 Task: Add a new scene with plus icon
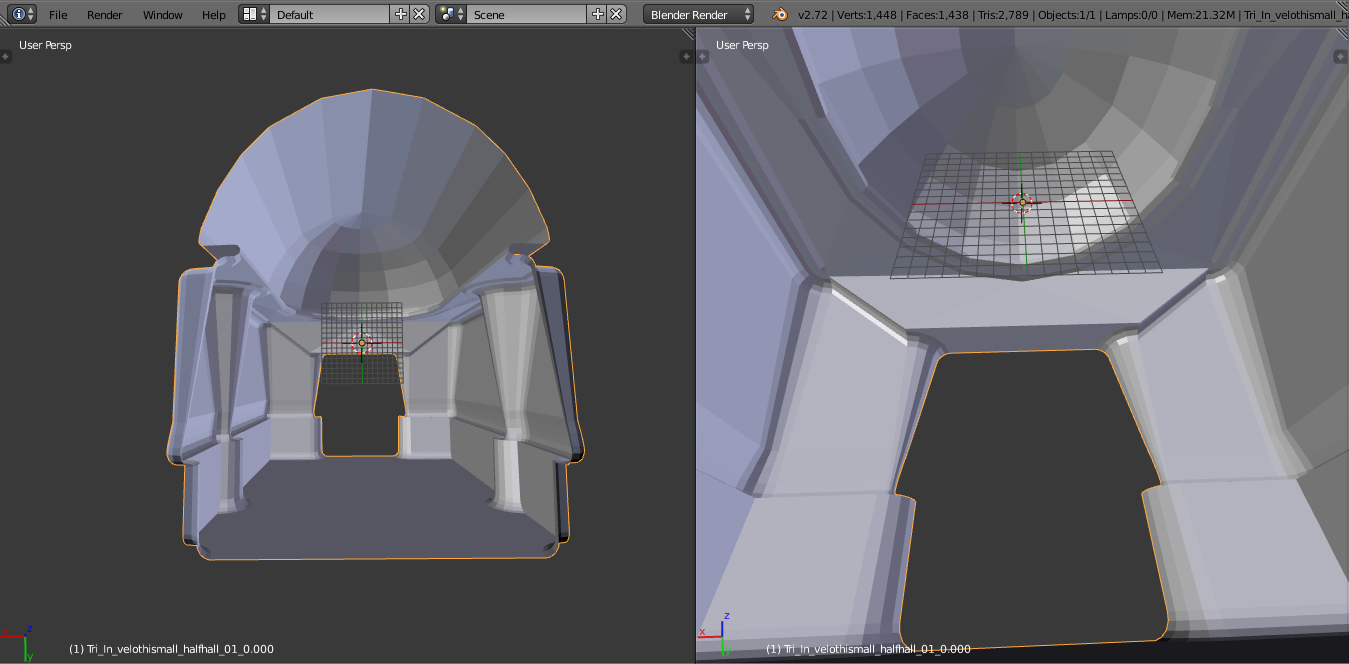[x=598, y=14]
